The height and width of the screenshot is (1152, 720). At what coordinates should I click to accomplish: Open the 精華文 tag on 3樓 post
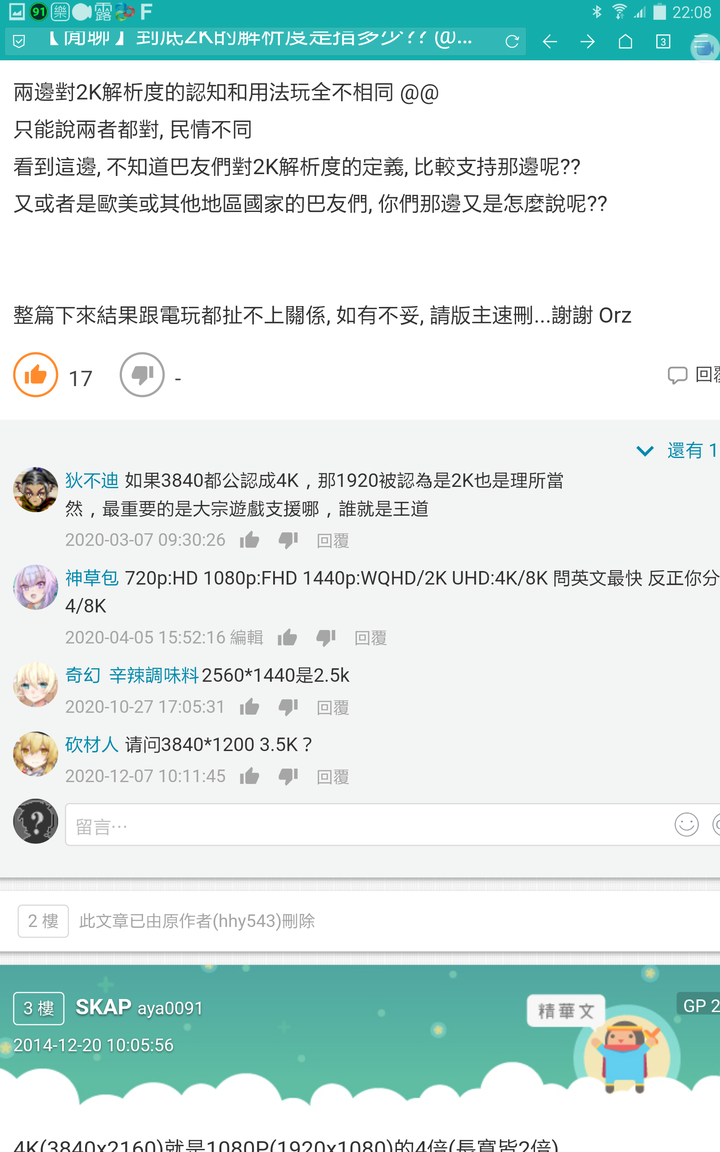pos(566,1011)
